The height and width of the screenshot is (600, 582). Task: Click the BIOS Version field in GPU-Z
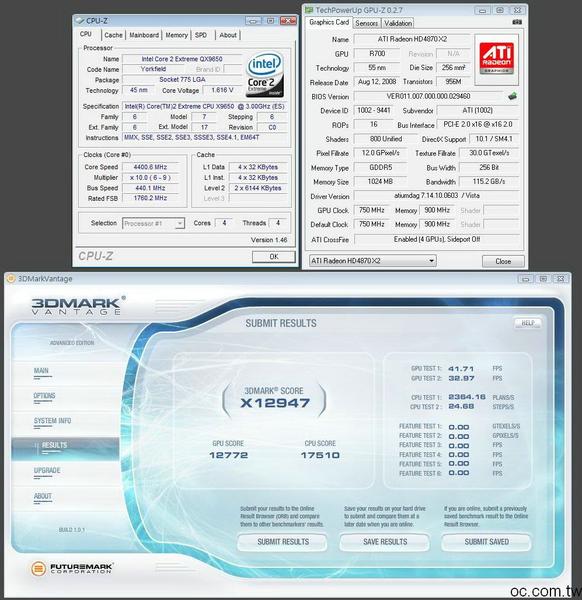point(428,96)
